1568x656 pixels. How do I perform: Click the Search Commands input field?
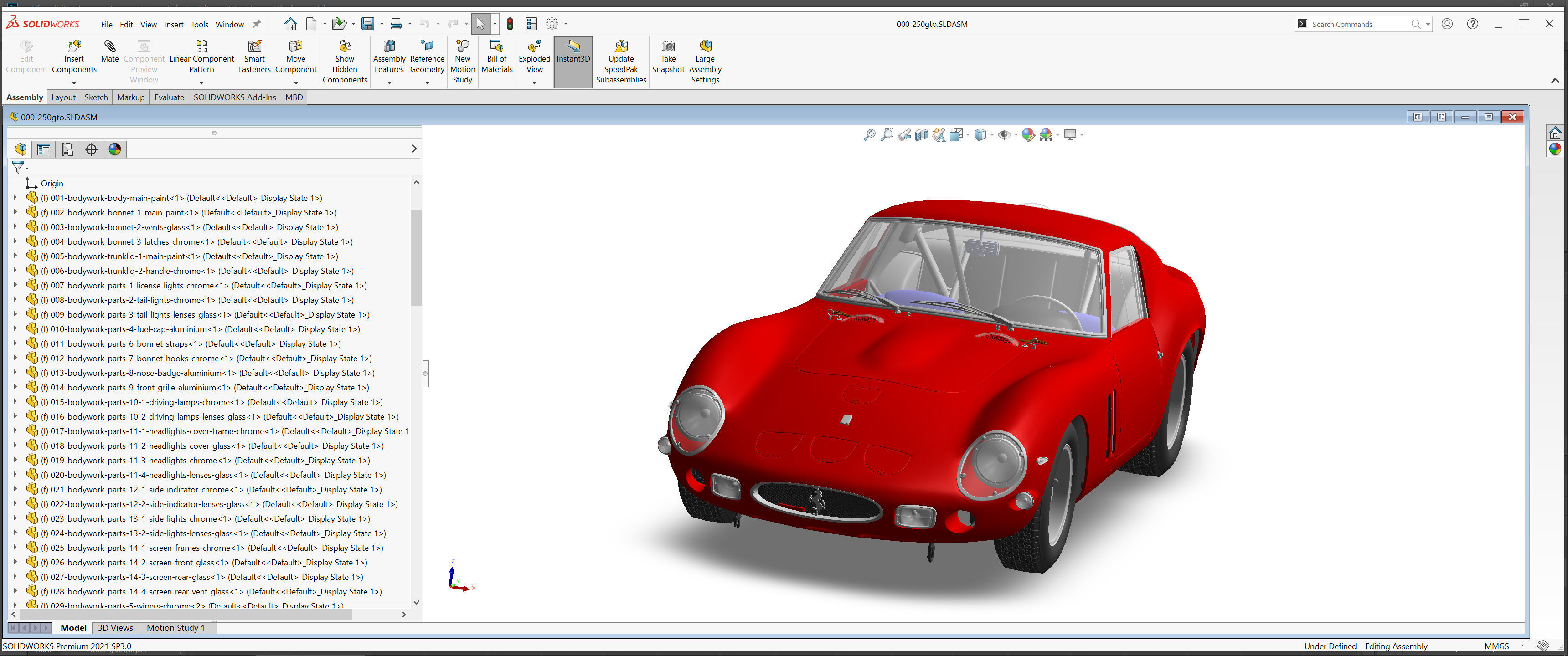coord(1360,24)
